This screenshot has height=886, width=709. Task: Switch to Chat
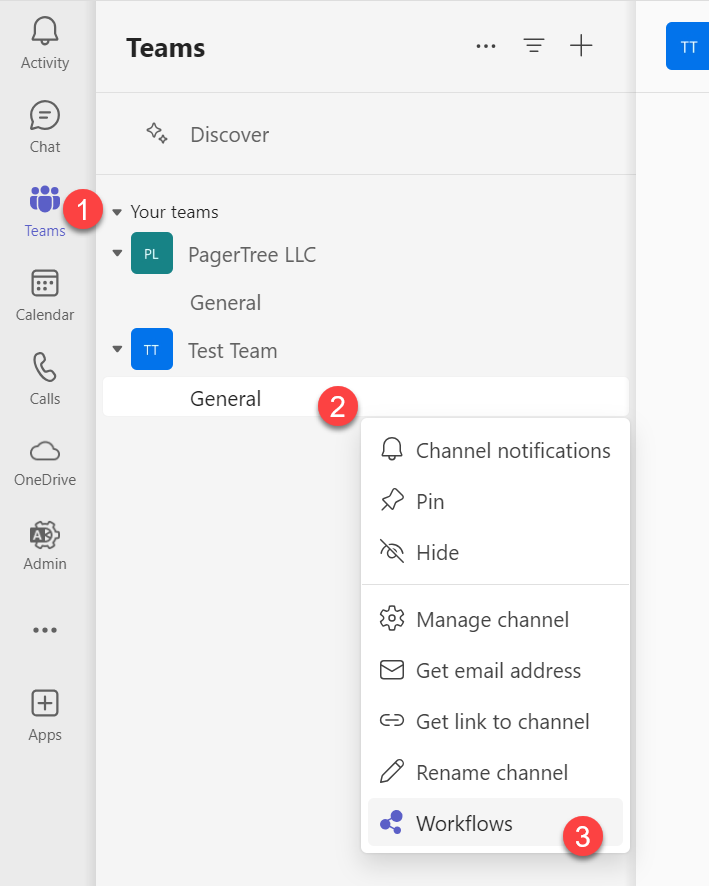click(44, 125)
